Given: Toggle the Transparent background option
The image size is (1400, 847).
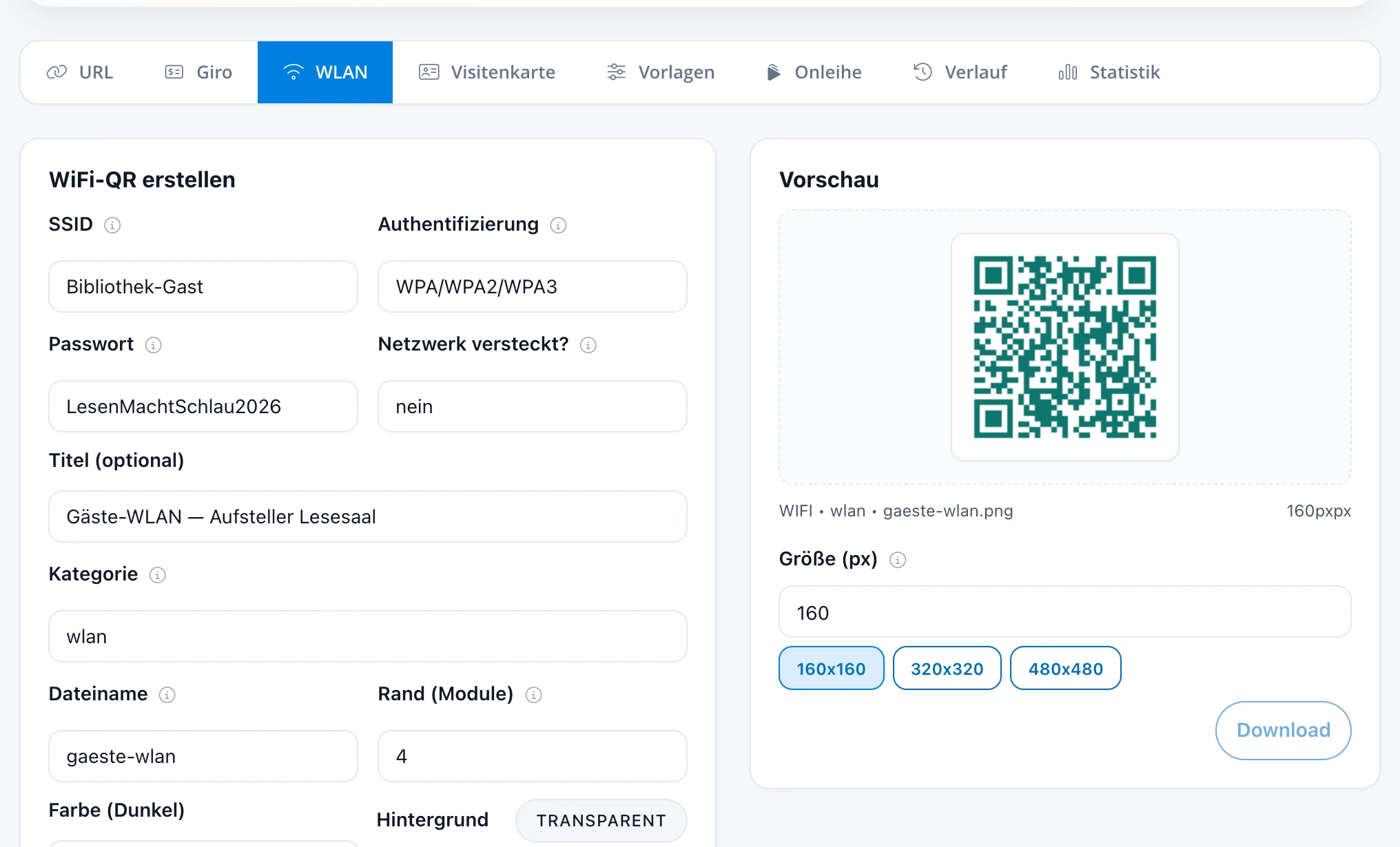Looking at the screenshot, I should click(x=601, y=820).
